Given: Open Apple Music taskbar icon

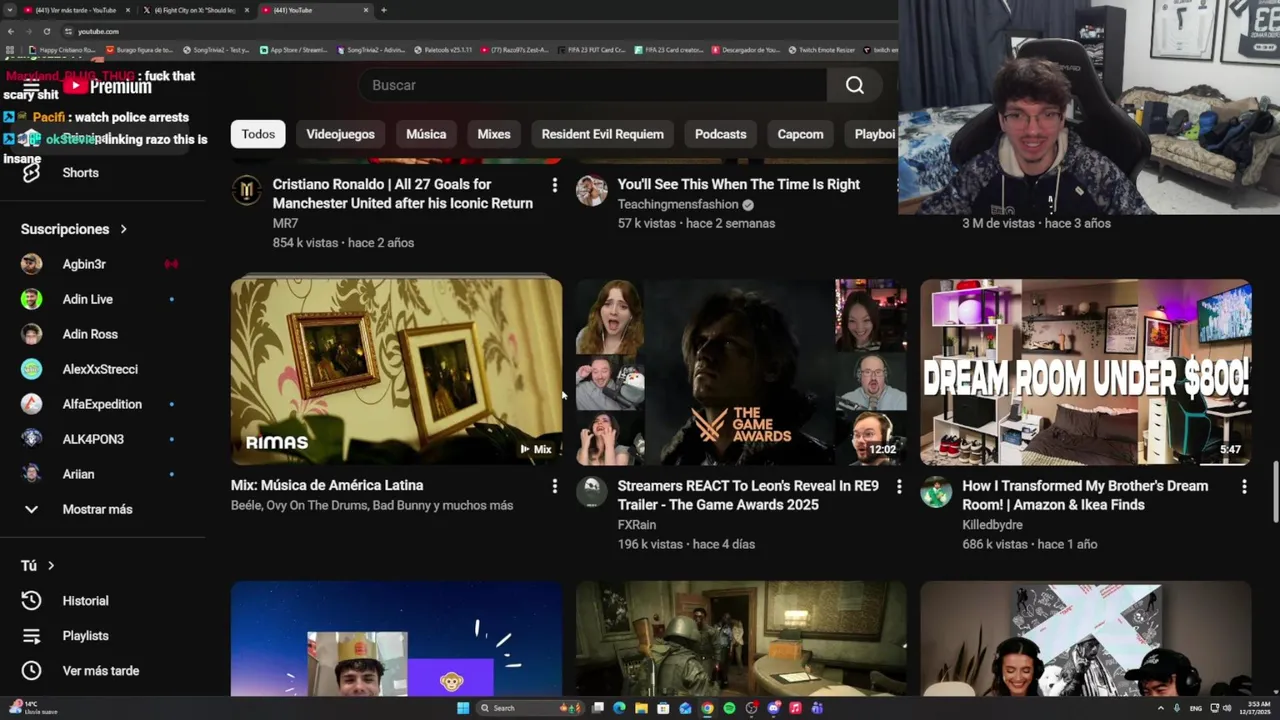Looking at the screenshot, I should tap(795, 708).
